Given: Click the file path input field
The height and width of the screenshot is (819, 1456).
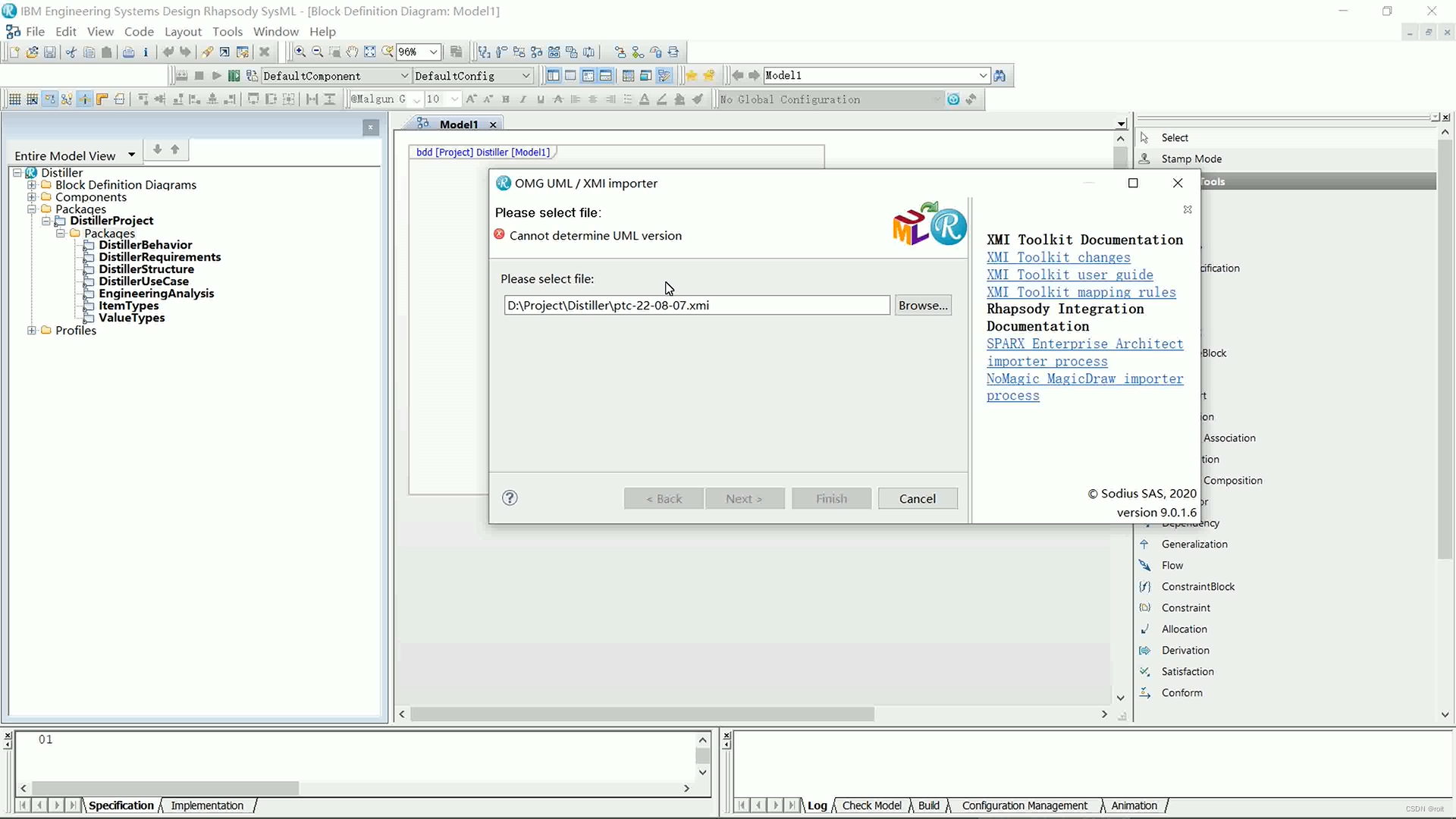Looking at the screenshot, I should pos(697,305).
